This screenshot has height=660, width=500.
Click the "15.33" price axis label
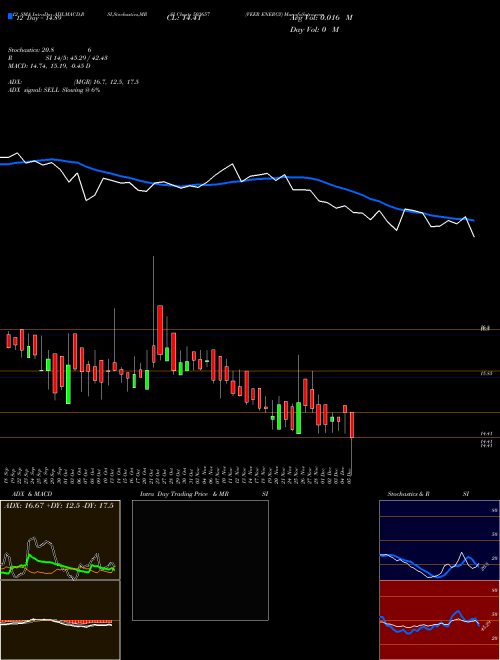(x=486, y=373)
